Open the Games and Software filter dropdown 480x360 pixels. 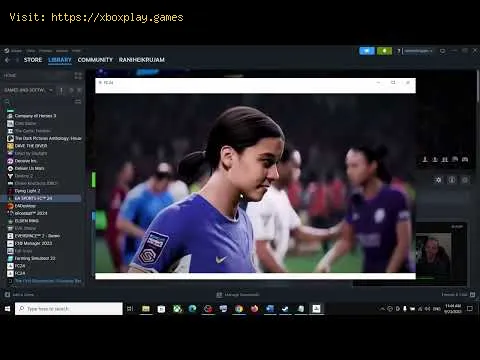point(28,90)
